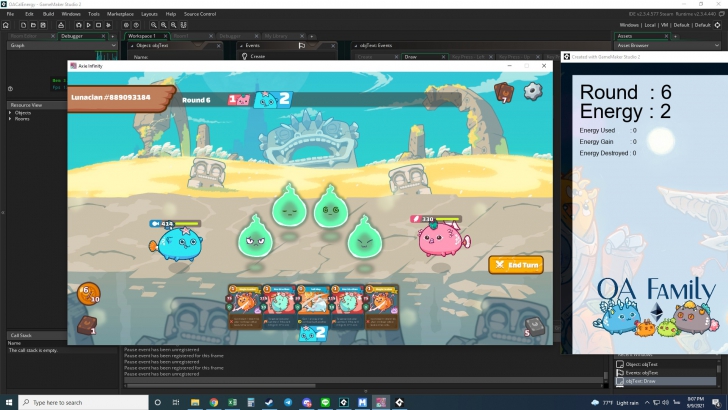Close the Workspace 1 tab
728x410 pixels.
click(165, 36)
